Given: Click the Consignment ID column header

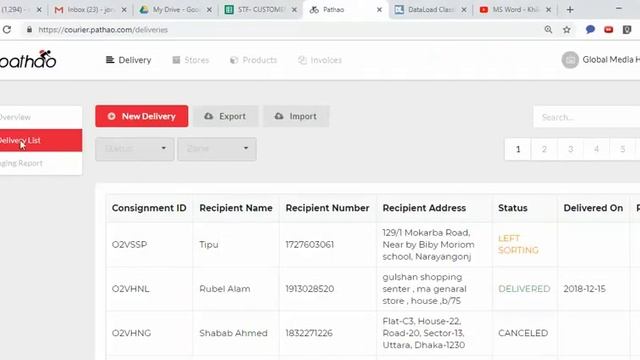Looking at the screenshot, I should [x=149, y=208].
